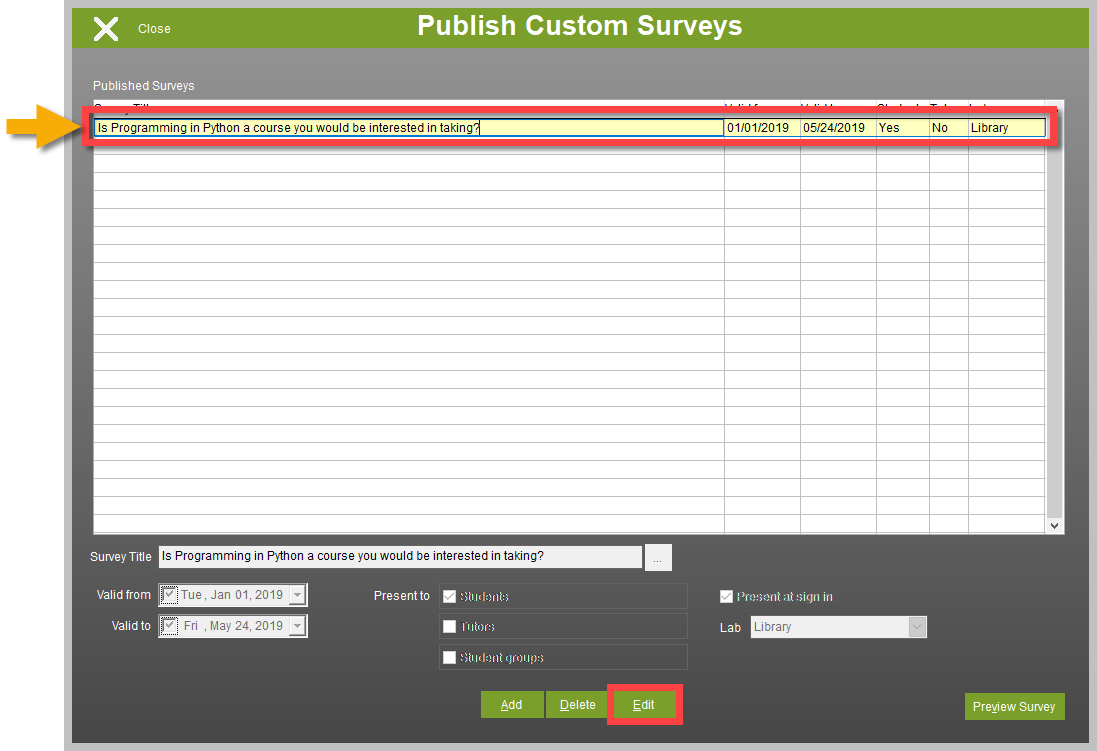
Task: Click the Delete button
Action: [x=577, y=705]
